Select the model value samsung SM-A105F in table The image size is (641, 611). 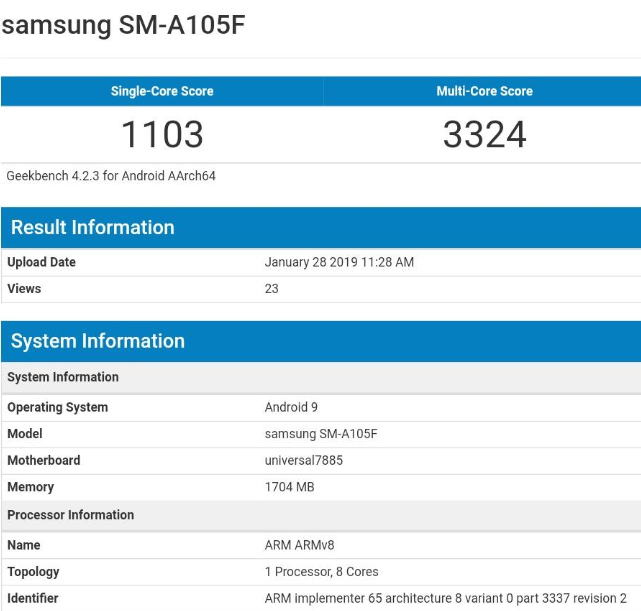[321, 434]
